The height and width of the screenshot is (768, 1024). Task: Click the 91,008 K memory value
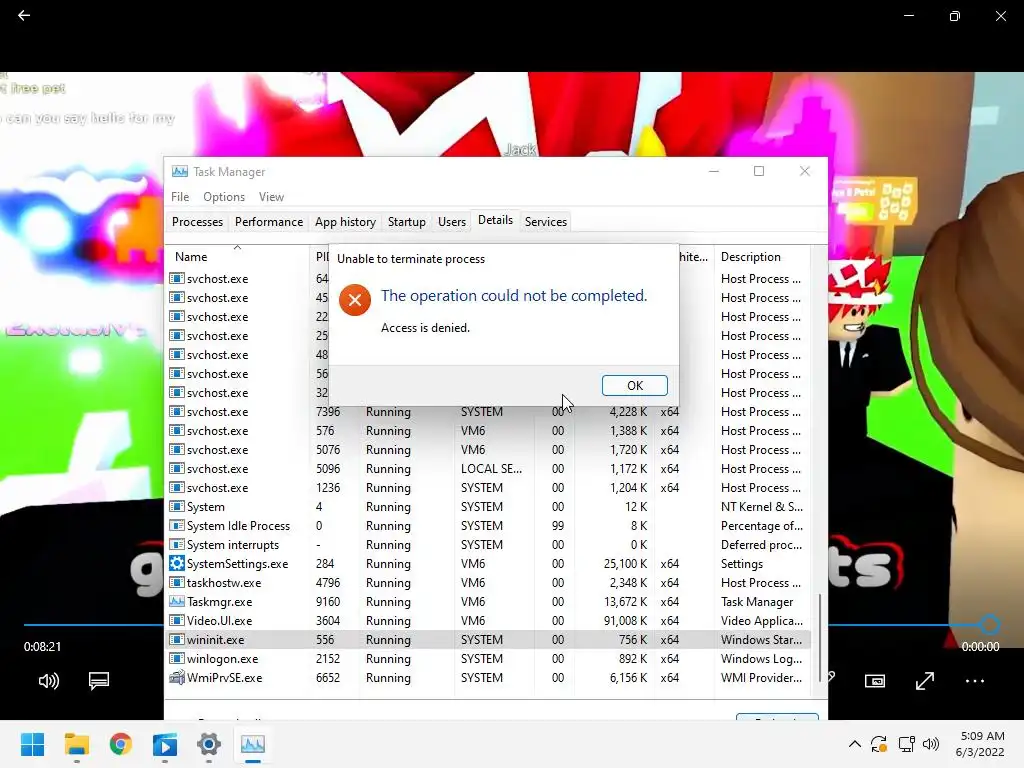coord(625,621)
